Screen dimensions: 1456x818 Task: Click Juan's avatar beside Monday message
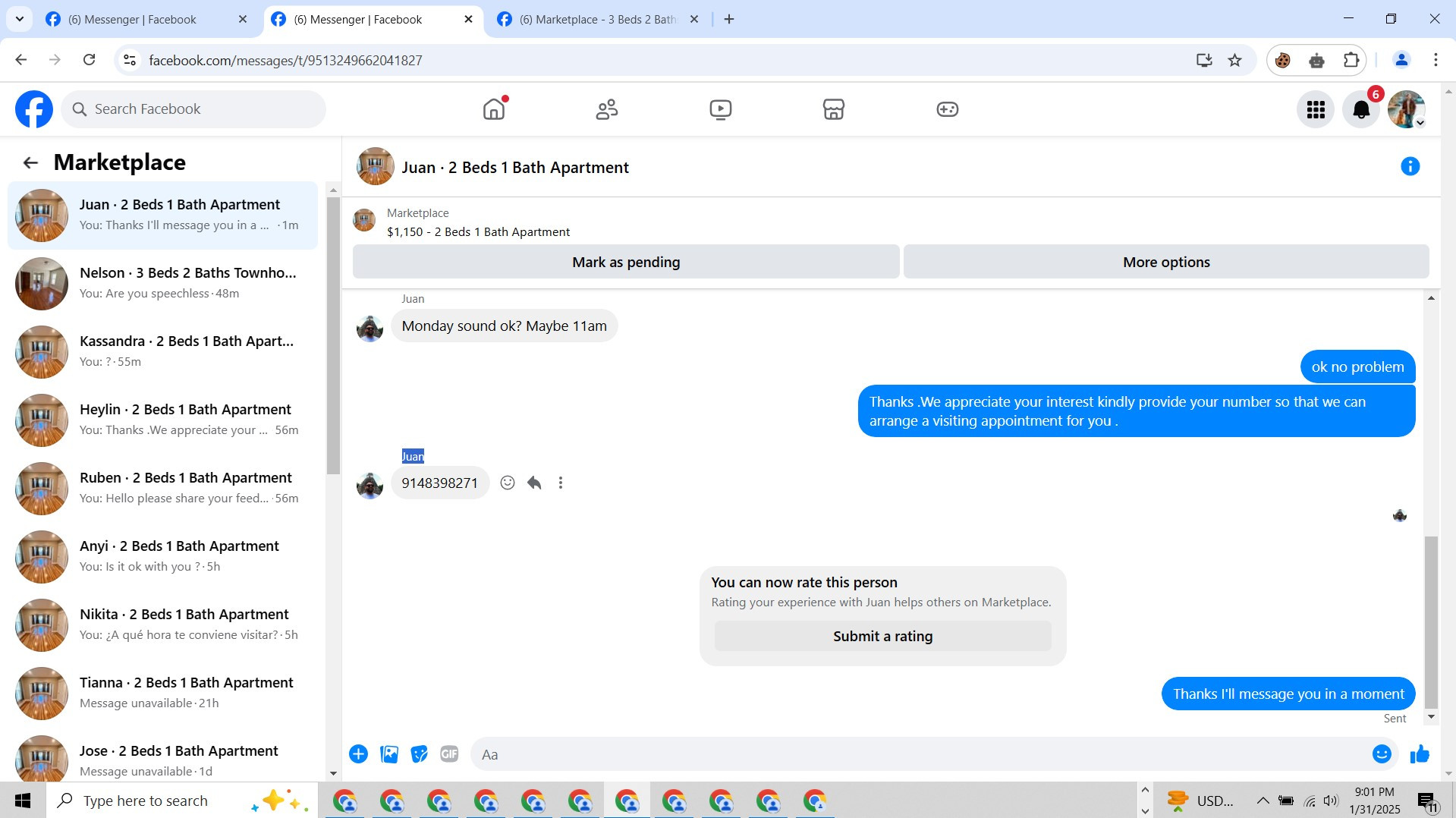click(370, 329)
